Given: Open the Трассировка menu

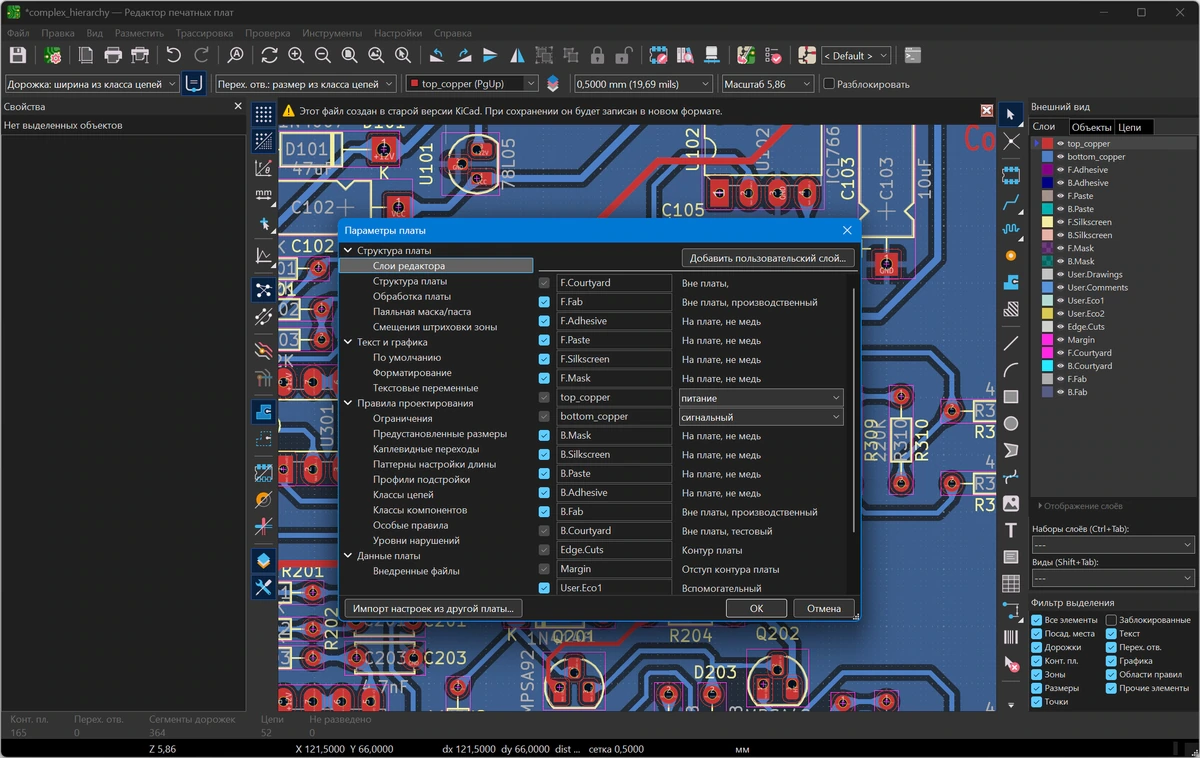Looking at the screenshot, I should (204, 33).
